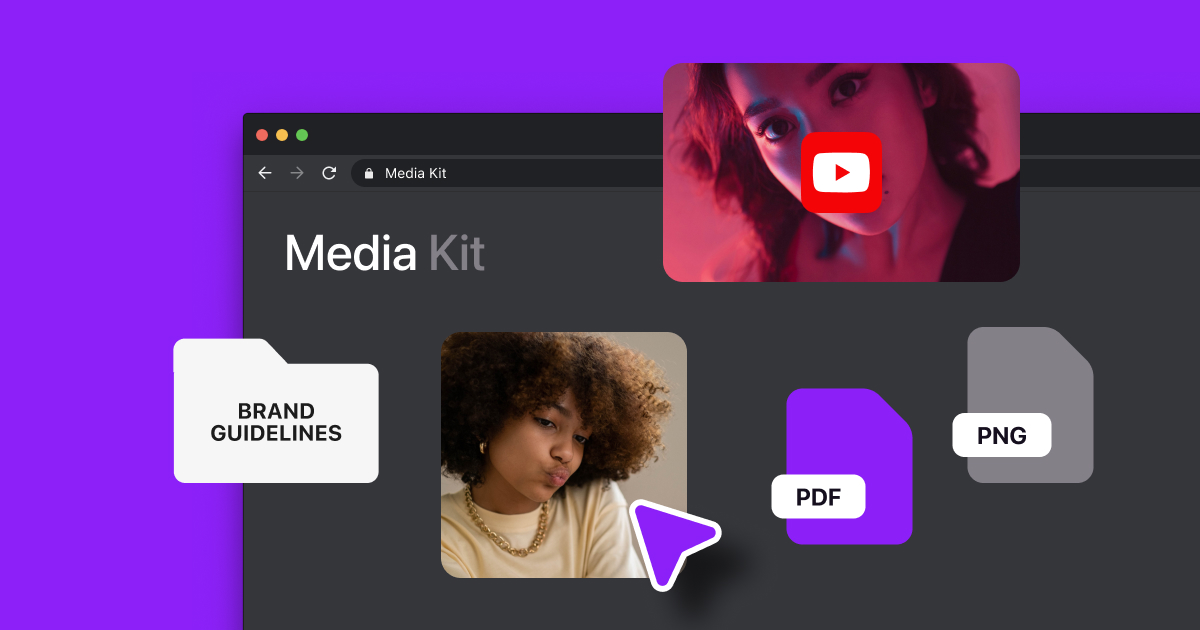Screen dimensions: 1200x630
Task: Click the green traffic light button
Action: [301, 134]
